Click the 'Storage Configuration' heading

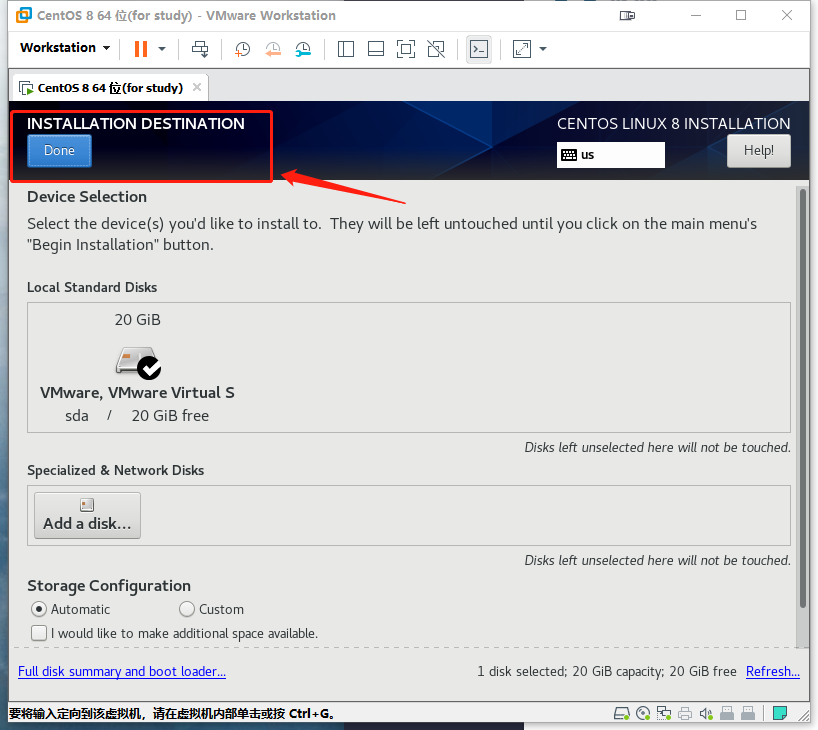pyautogui.click(x=109, y=585)
